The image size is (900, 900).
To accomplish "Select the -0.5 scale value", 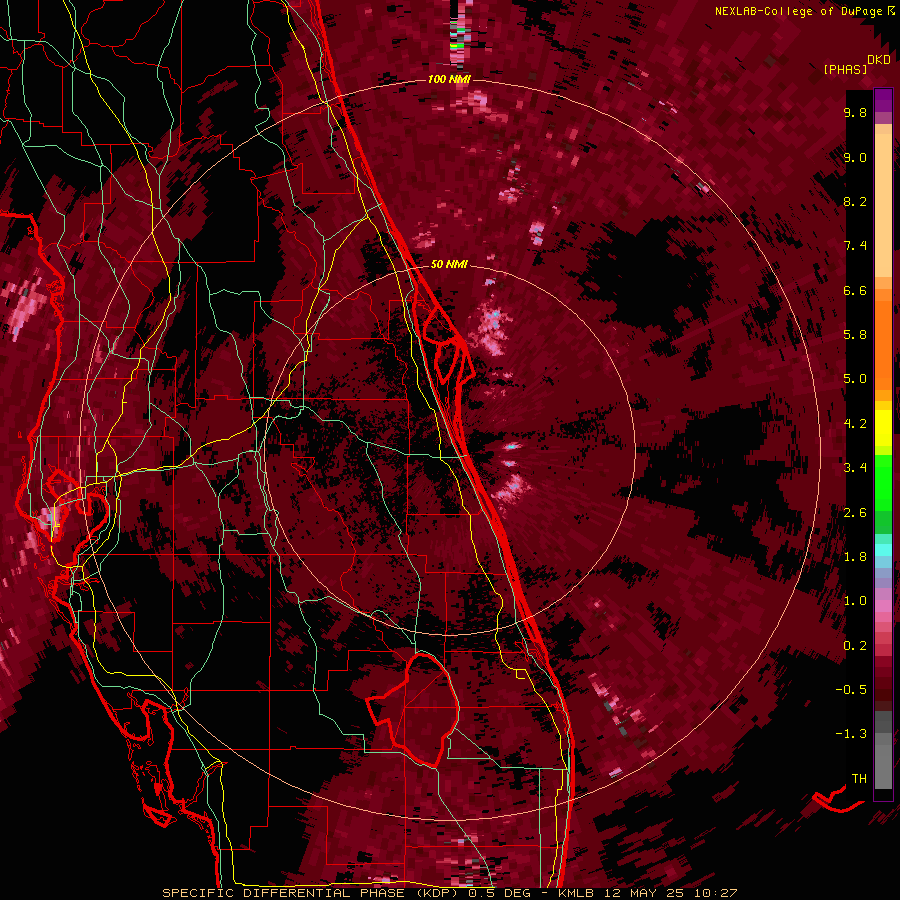I will coord(851,690).
